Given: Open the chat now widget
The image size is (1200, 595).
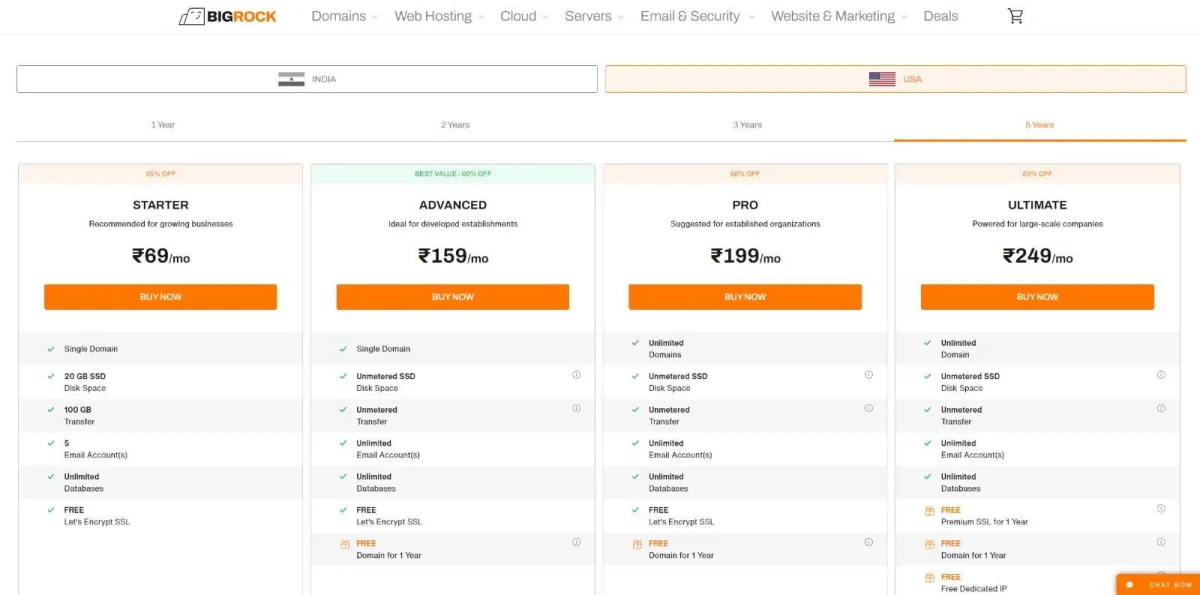Looking at the screenshot, I should (1158, 584).
